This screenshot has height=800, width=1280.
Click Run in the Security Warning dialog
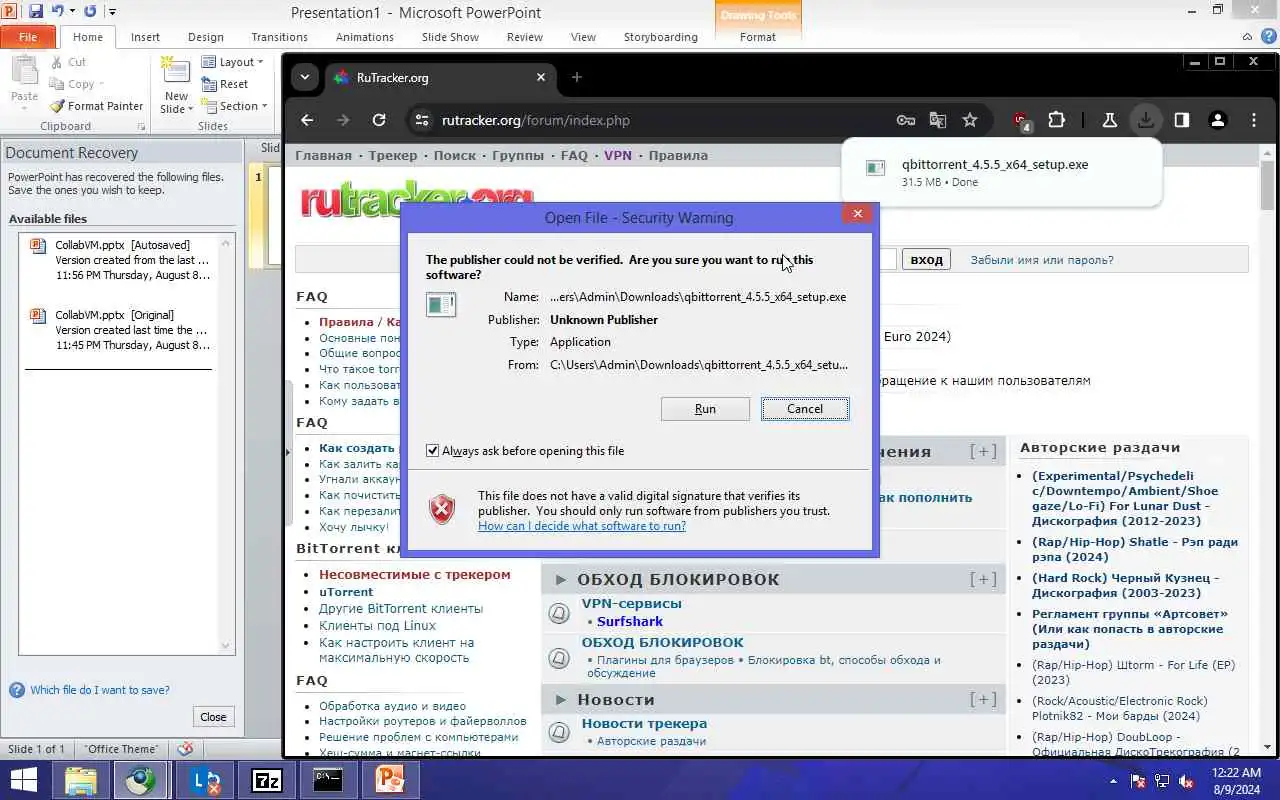point(705,409)
